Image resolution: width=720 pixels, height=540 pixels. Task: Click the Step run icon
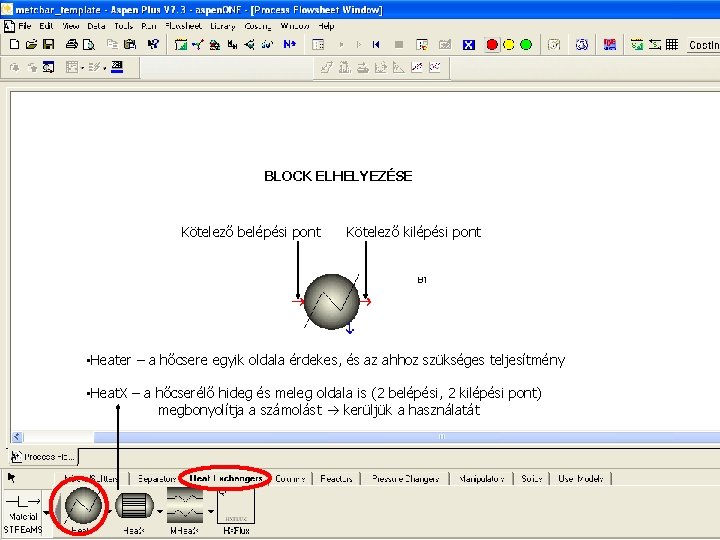coord(359,45)
